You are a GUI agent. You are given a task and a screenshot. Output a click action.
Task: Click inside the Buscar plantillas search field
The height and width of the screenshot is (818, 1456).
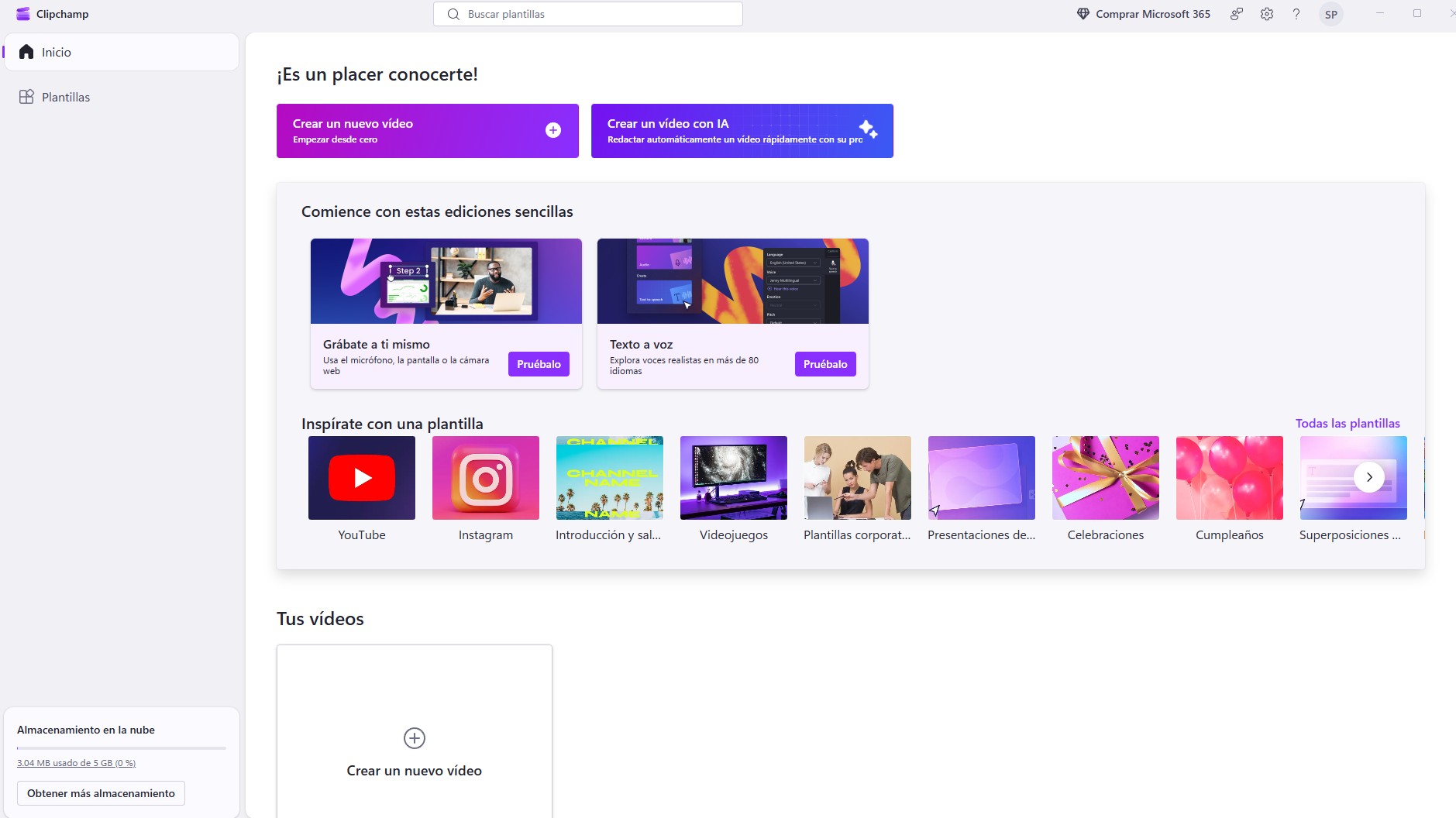pos(589,13)
